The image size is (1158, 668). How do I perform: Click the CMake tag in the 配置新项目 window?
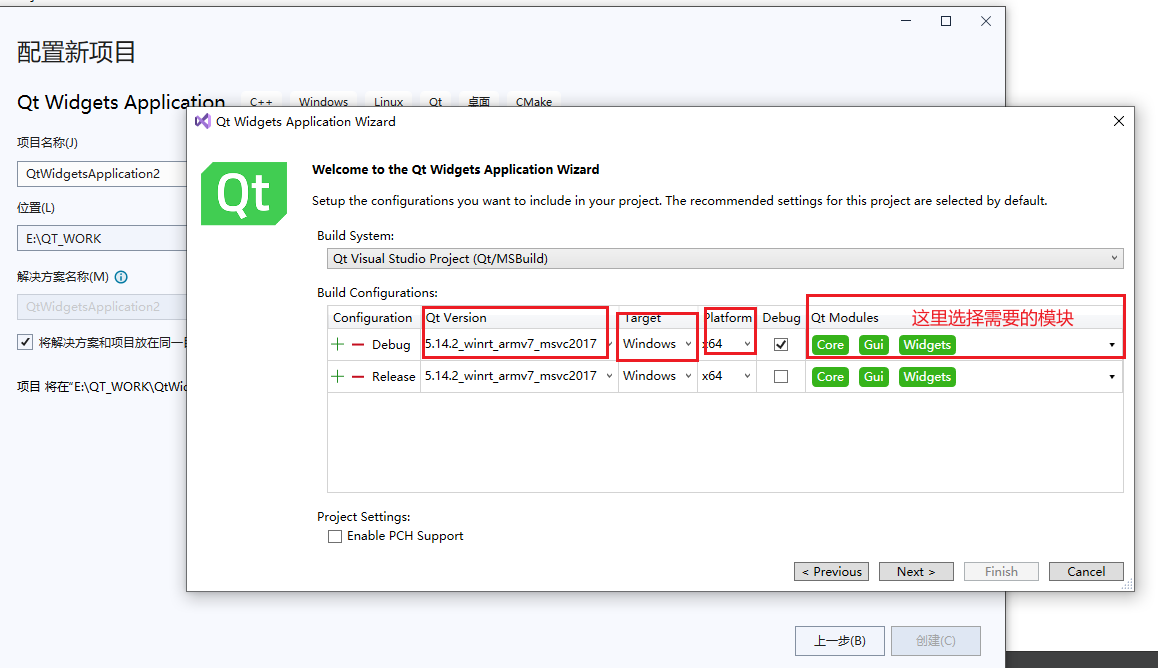tap(534, 102)
